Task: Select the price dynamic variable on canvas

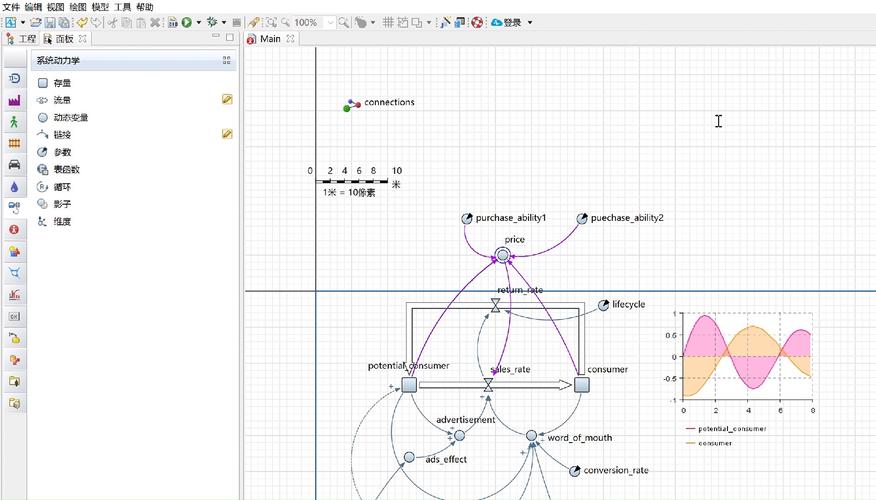Action: click(503, 255)
